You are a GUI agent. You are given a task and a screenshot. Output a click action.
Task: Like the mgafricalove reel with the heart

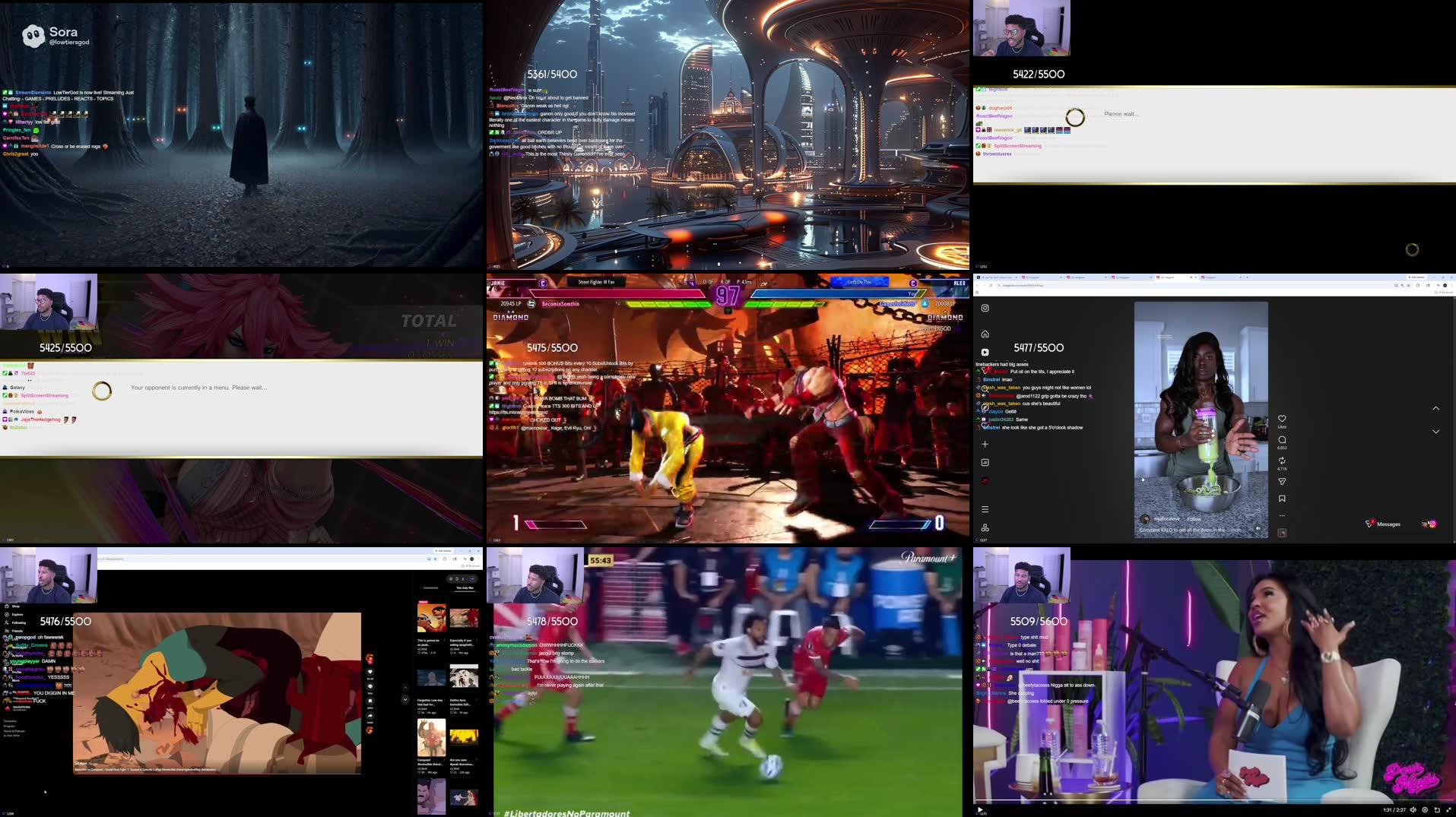coord(1281,419)
